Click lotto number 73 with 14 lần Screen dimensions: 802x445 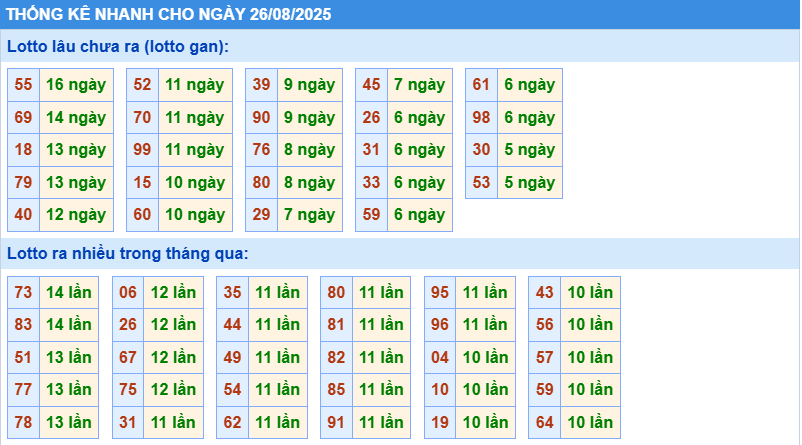23,293
